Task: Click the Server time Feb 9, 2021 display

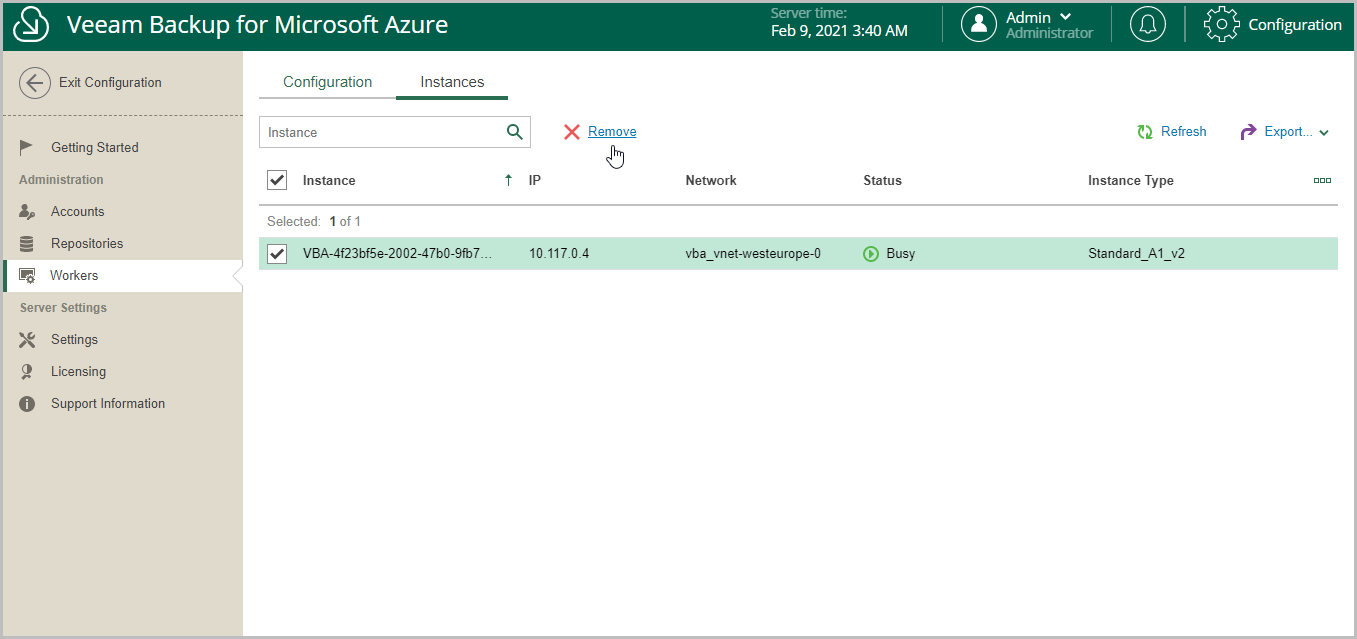Action: click(839, 23)
